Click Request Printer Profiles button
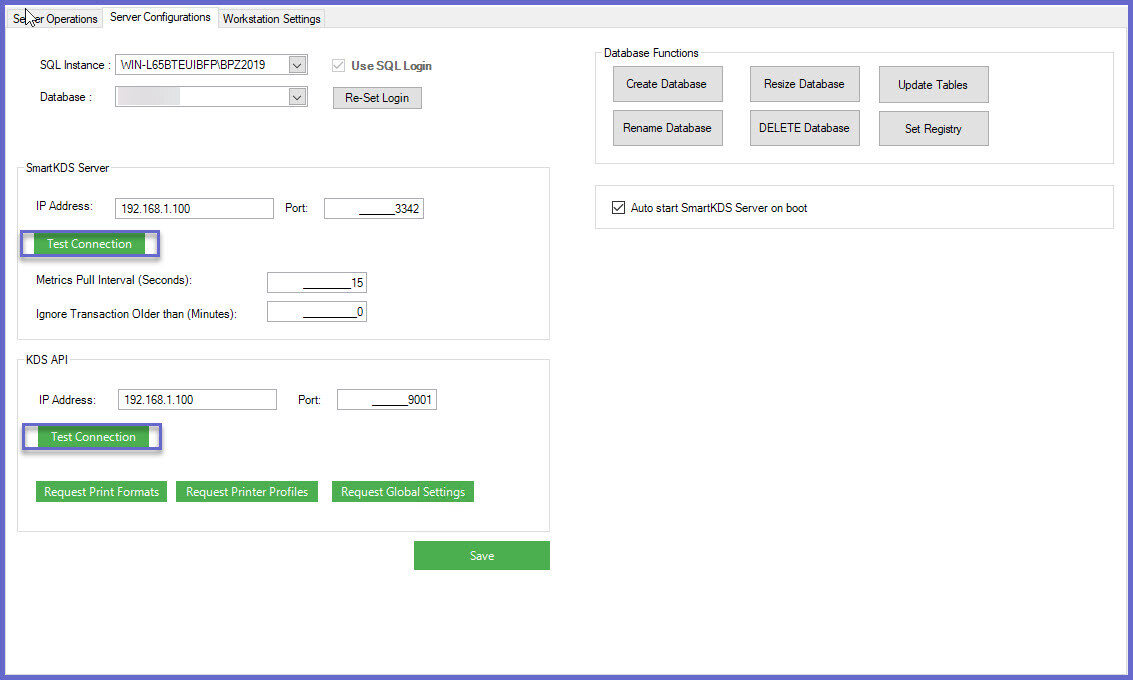 tap(247, 492)
